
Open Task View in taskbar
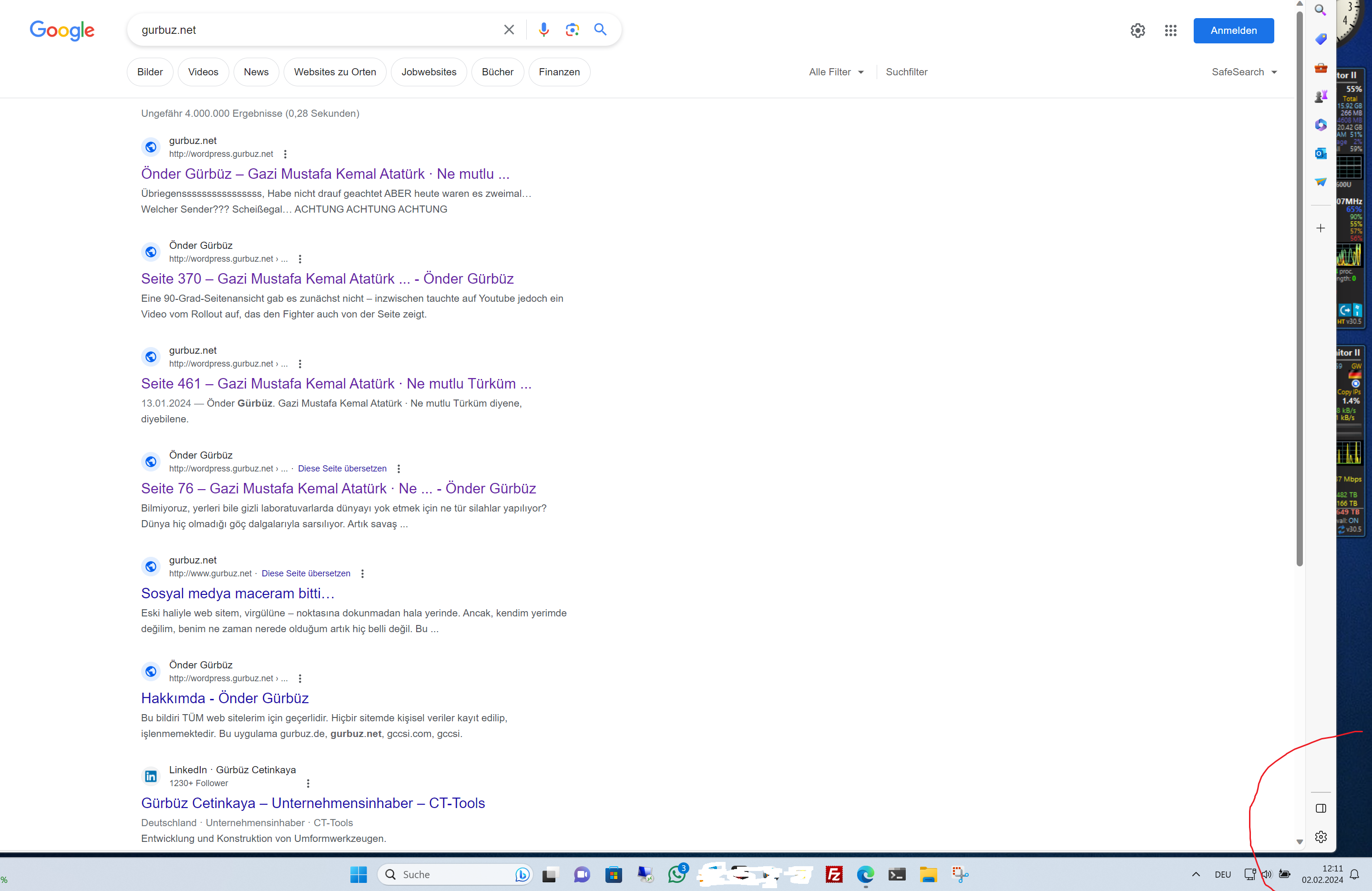550,875
